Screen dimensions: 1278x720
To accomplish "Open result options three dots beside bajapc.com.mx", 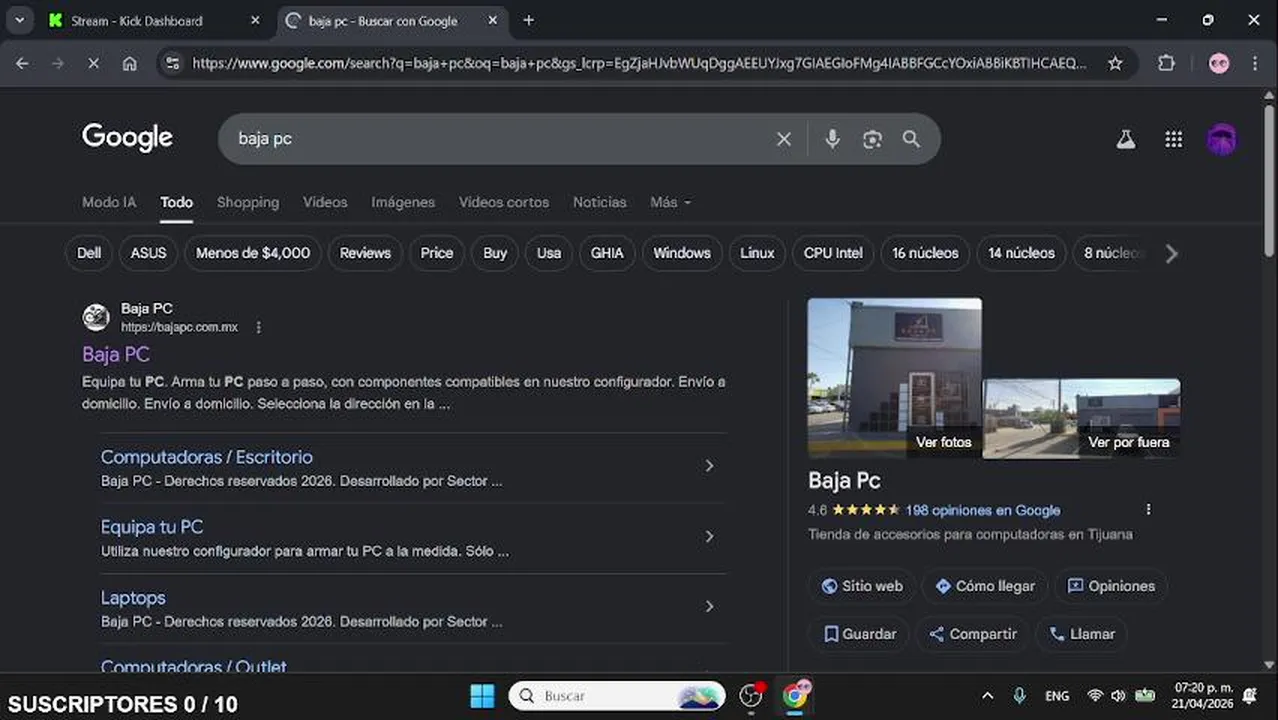I will [259, 327].
